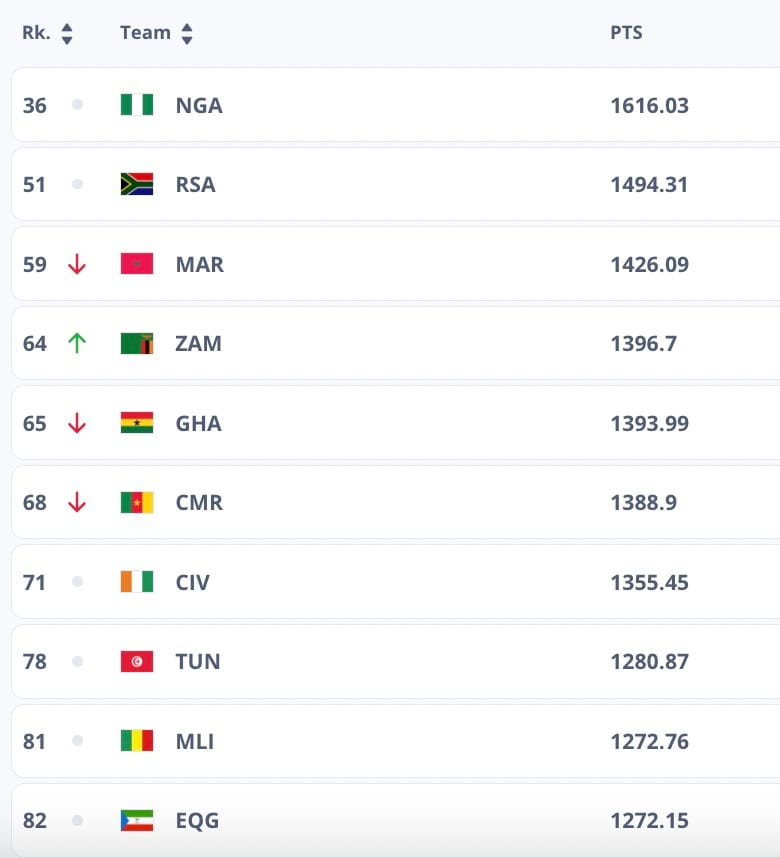Screen dimensions: 780x858
Task: Click the red down arrow beside Morocco
Action: coord(77,264)
